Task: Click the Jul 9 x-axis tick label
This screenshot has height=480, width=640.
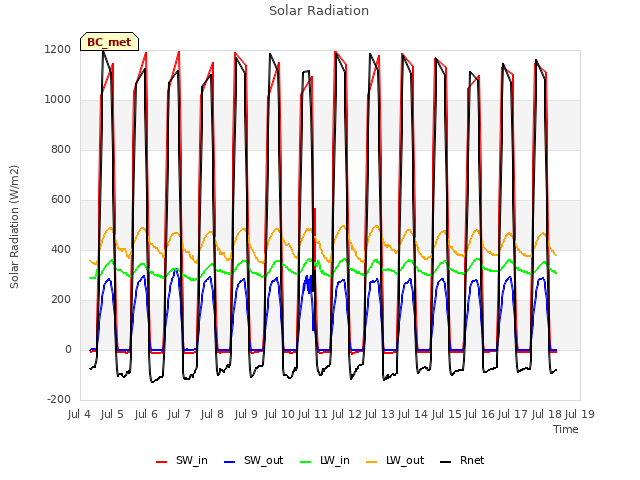Action: point(246,415)
